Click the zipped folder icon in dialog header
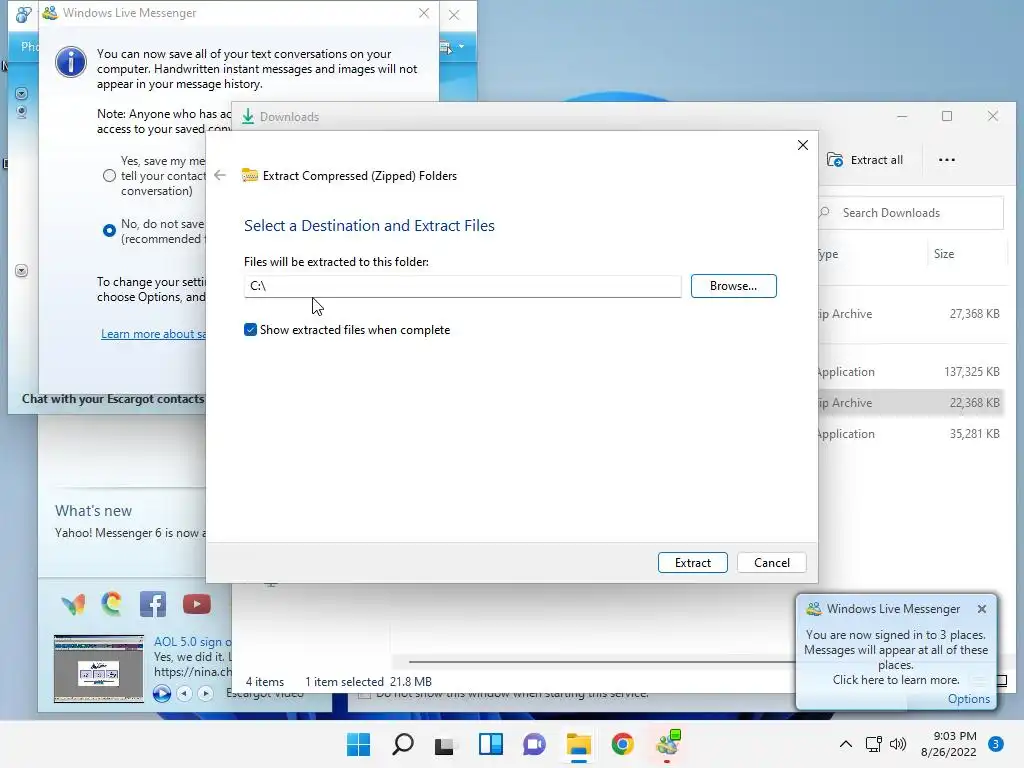Screen dimensions: 1024x768 pos(249,175)
